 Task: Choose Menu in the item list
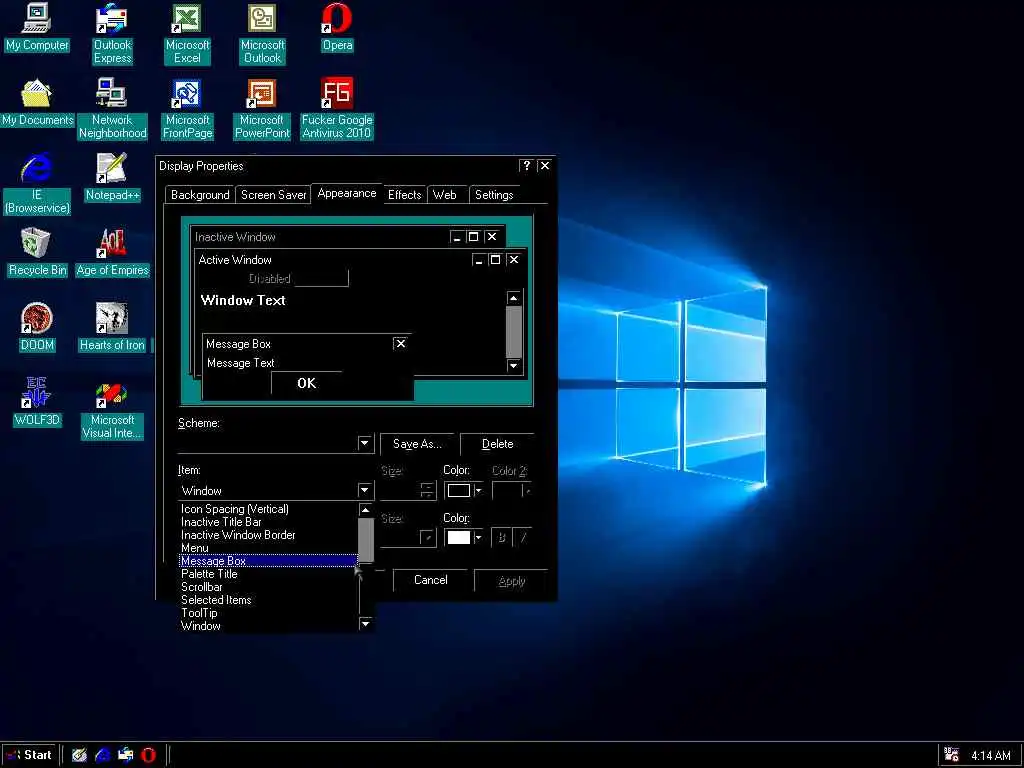268,548
